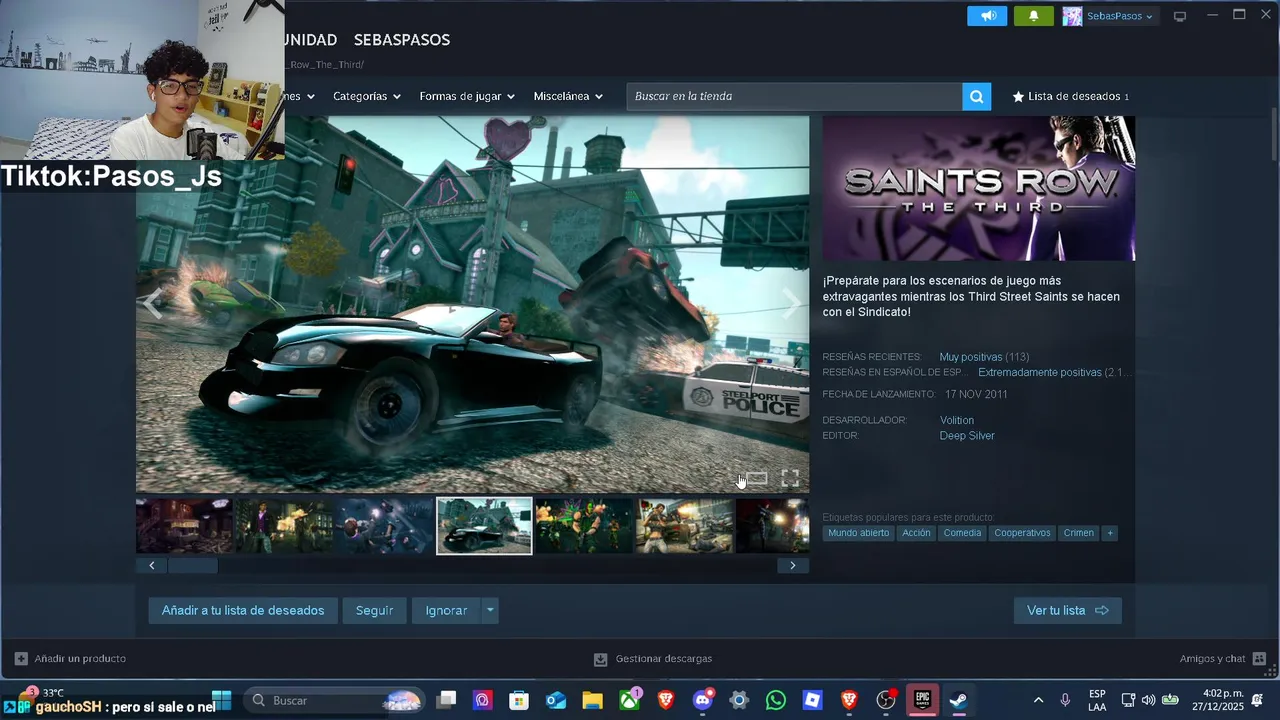
Task: Open the Xbox app from taskbar
Action: [x=629, y=700]
